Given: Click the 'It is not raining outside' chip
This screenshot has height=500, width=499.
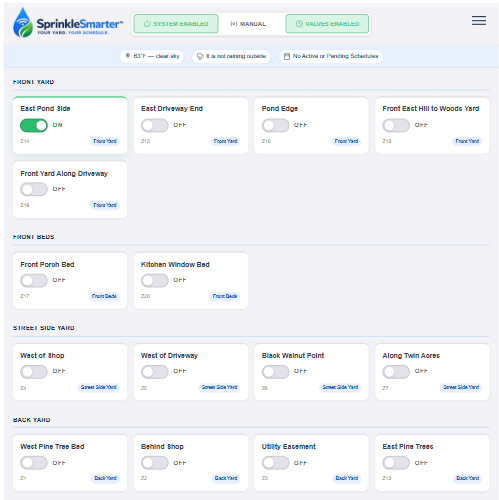Looking at the screenshot, I should point(231,56).
